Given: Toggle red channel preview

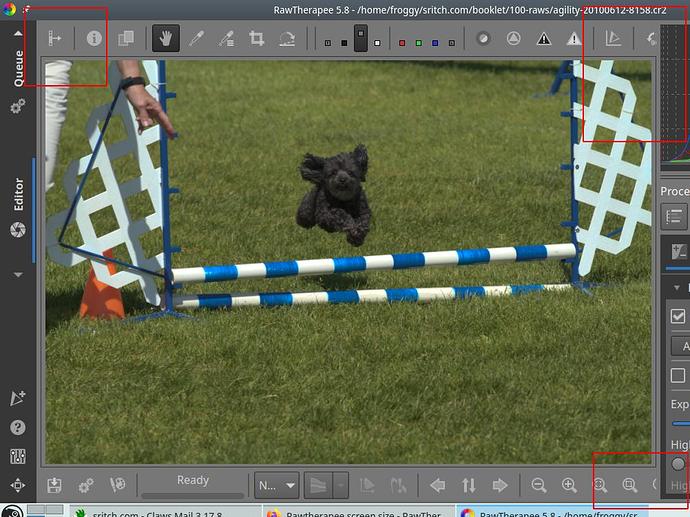Looking at the screenshot, I should click(402, 43).
